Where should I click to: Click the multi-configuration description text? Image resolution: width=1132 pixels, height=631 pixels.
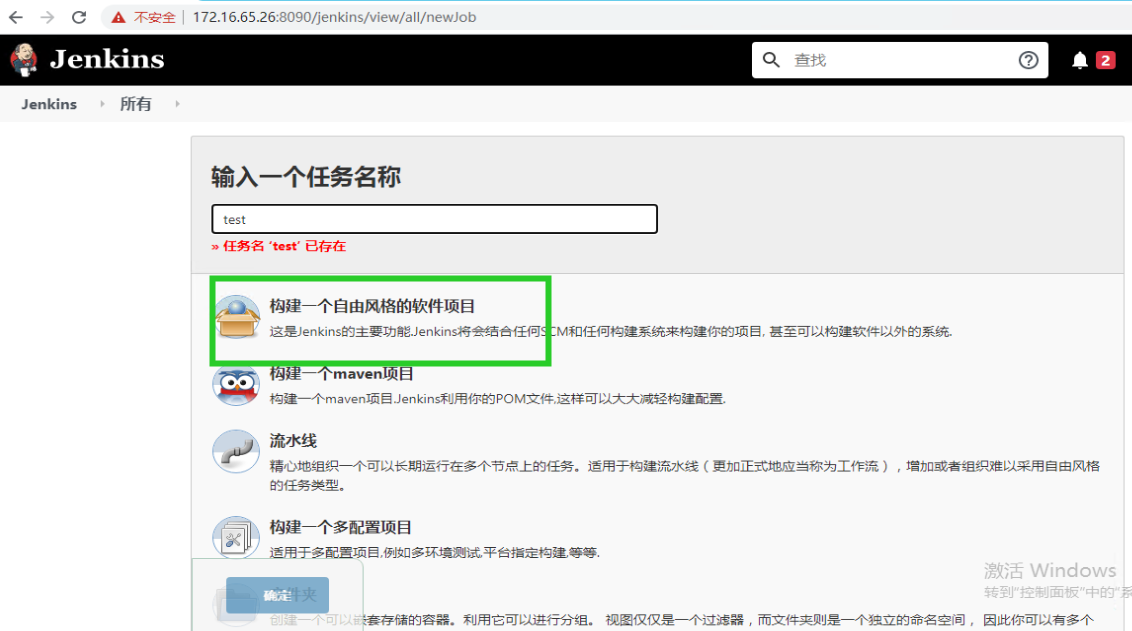435,552
